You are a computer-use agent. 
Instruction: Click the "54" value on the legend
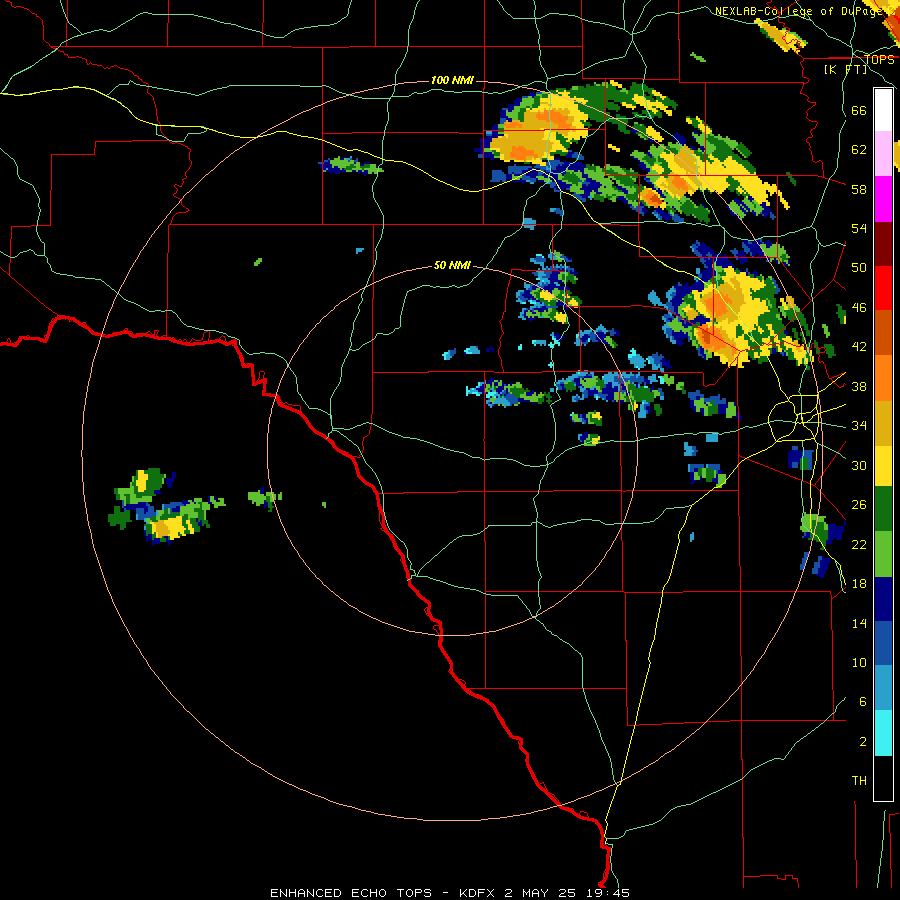pyautogui.click(x=859, y=228)
